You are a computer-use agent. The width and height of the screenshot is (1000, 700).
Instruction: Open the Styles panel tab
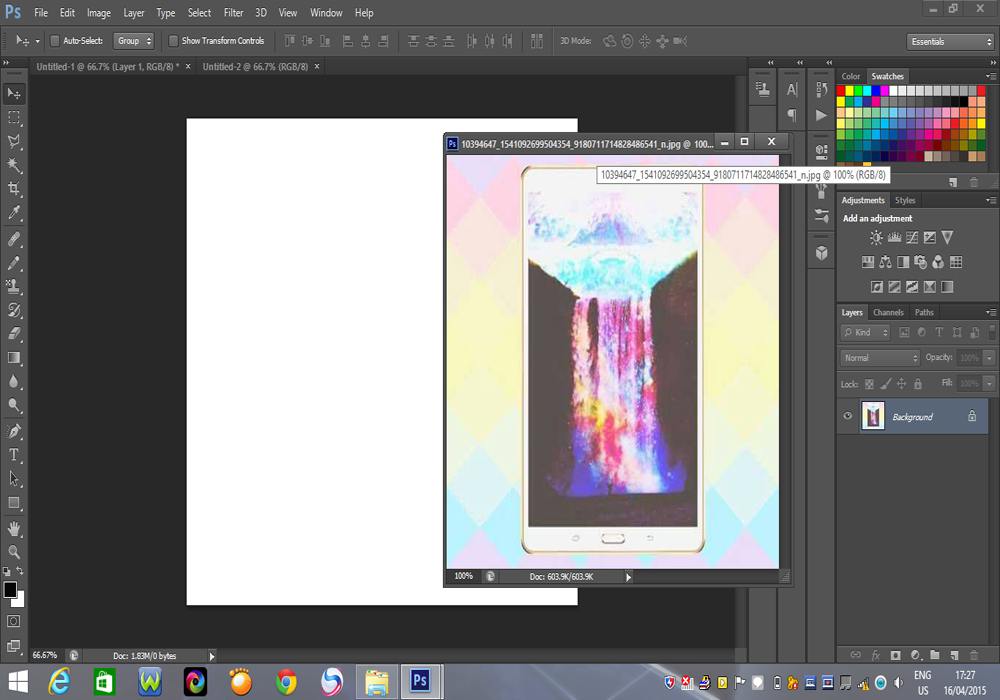pyautogui.click(x=905, y=201)
